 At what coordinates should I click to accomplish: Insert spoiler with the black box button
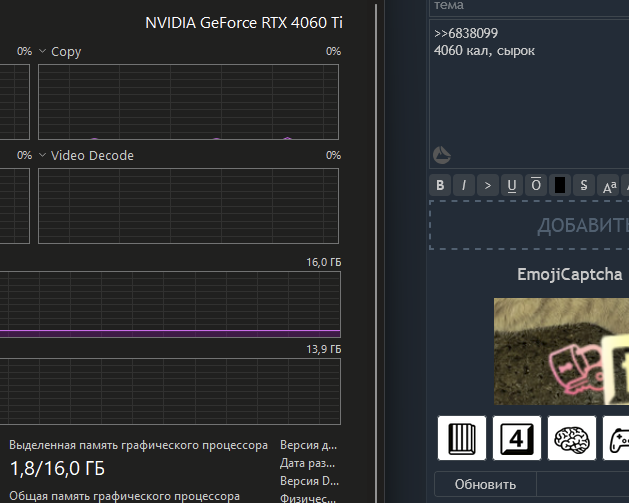click(560, 185)
